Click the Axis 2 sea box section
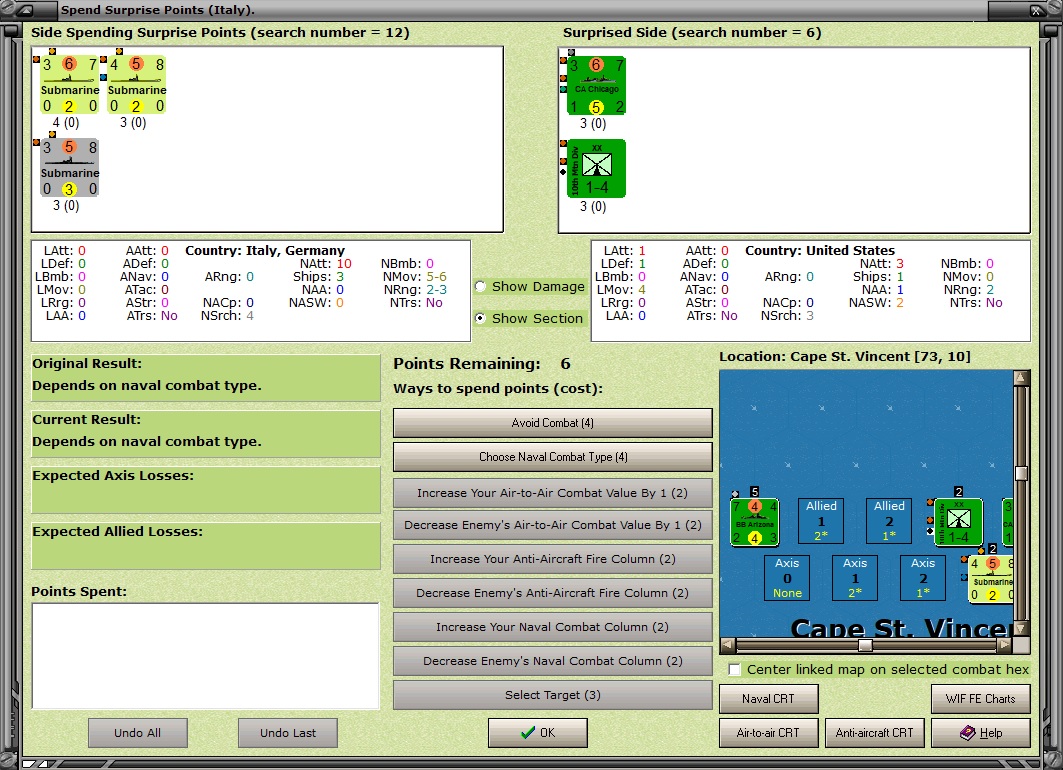The height and width of the screenshot is (770, 1063). point(923,578)
